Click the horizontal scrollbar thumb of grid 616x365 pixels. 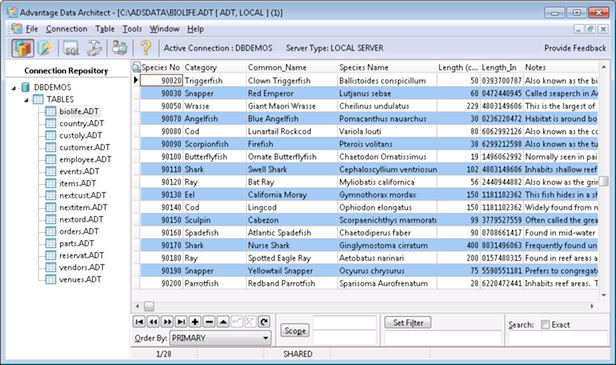coord(149,306)
